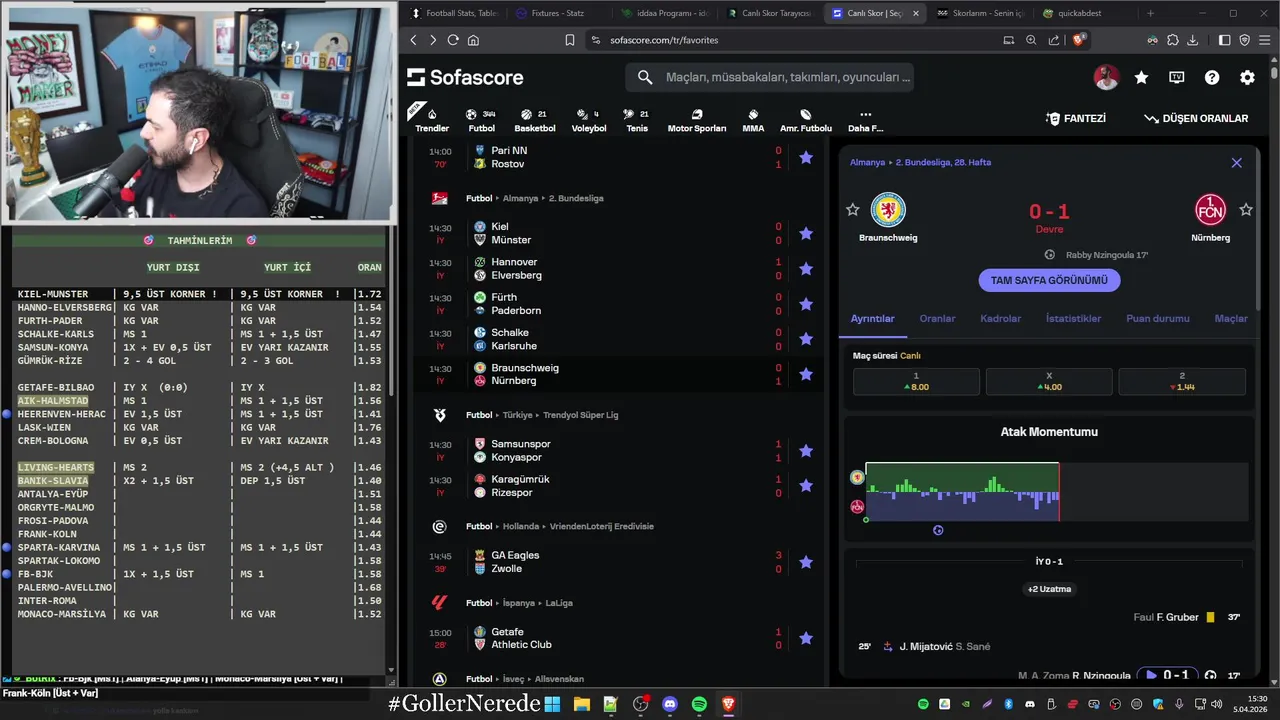
Task: Open the FANTEZİ link
Action: [x=1075, y=118]
